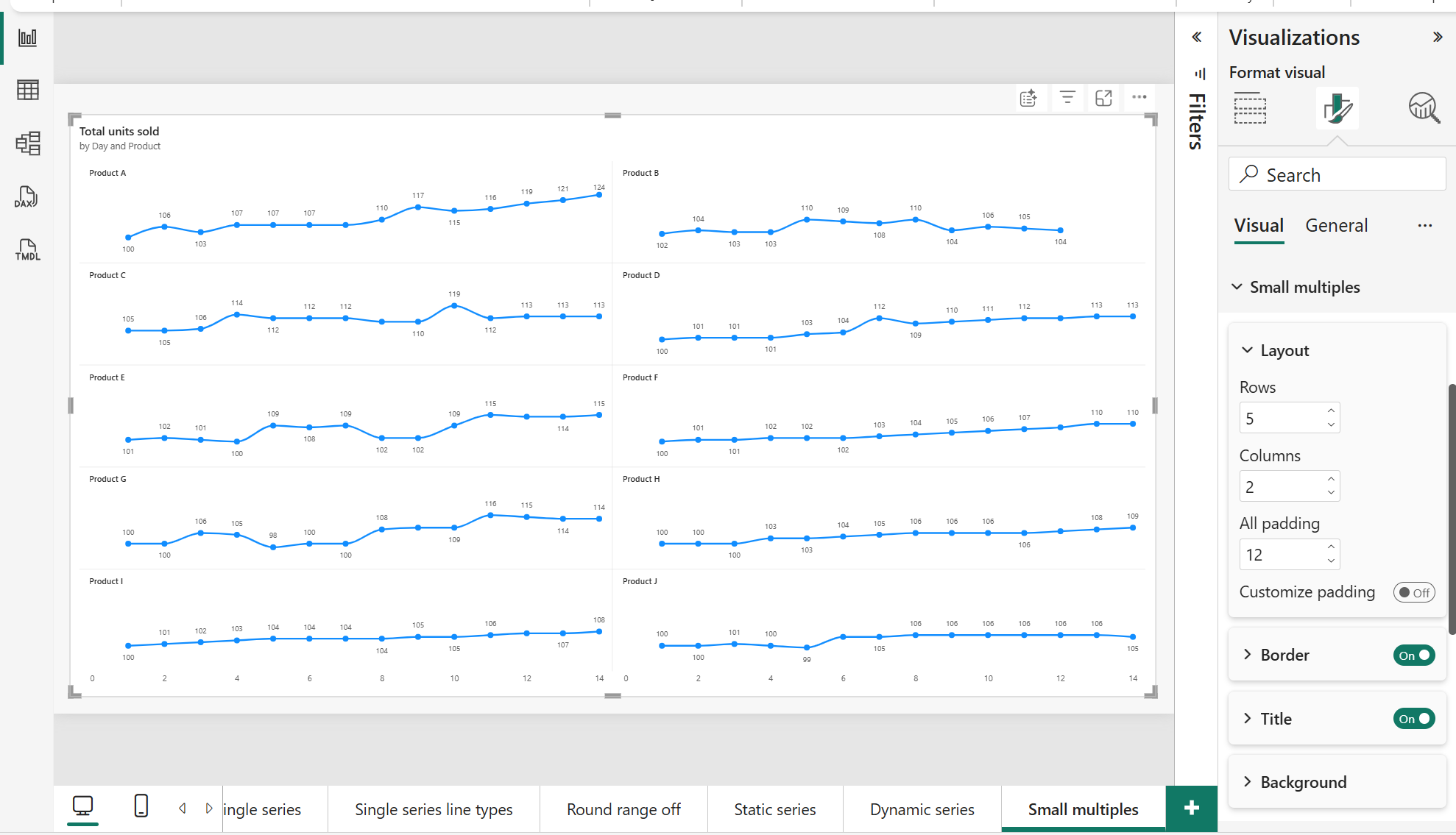Disable the Title toggle
Viewport: 1456px width, 835px height.
tap(1414, 719)
